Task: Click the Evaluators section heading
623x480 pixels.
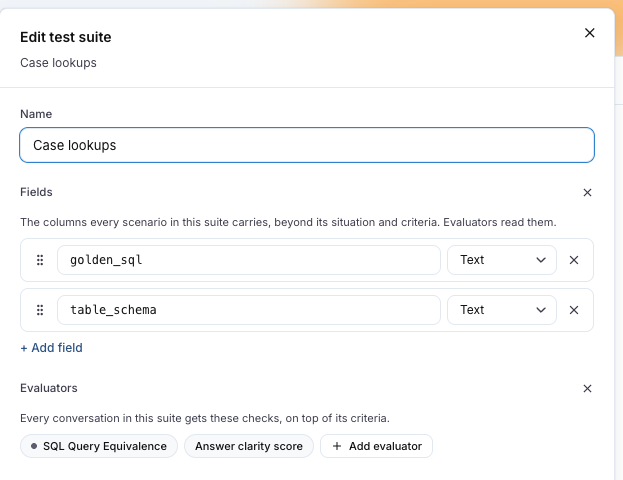Action: (x=49, y=388)
